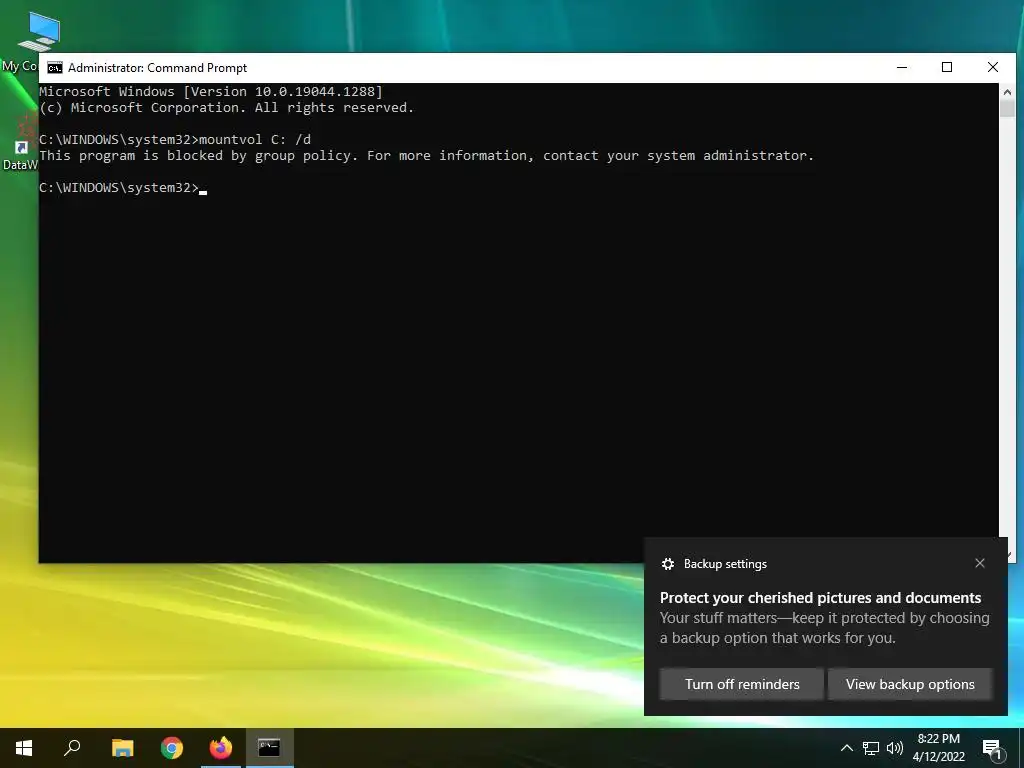Open Backup settings gear icon
The image size is (1024, 768).
(667, 564)
